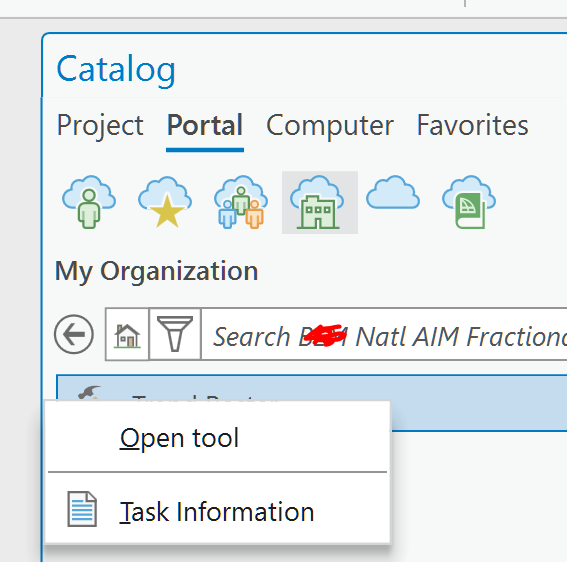Screen dimensions: 567x562
Task: Open ArcGIS Online plain cloud icon
Action: pos(393,192)
